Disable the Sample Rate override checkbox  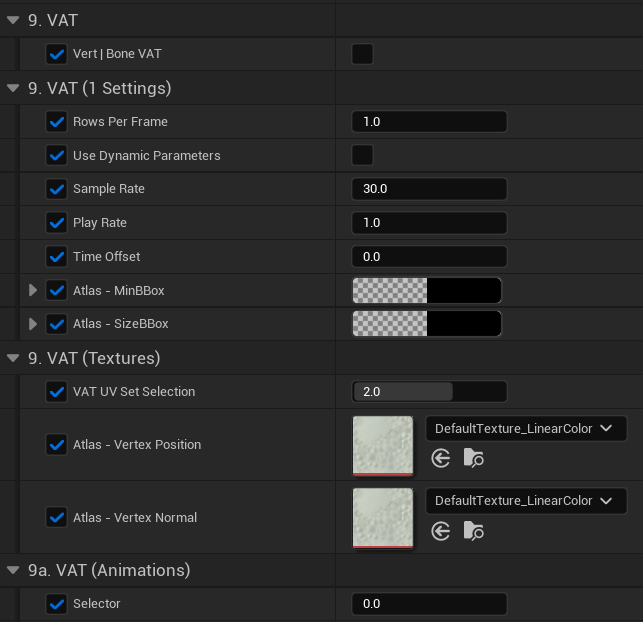coord(57,189)
